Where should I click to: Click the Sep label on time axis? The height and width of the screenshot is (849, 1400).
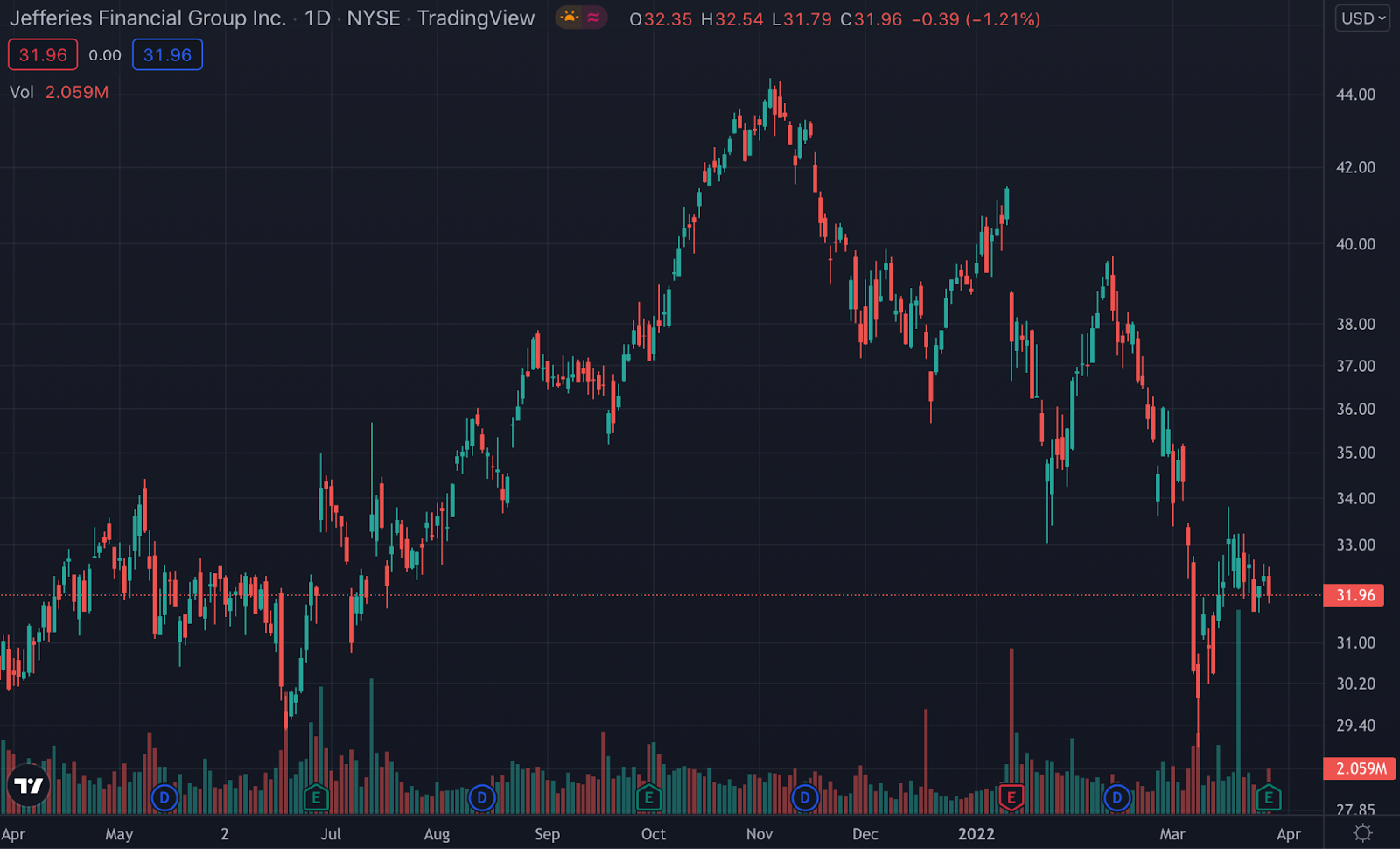pyautogui.click(x=547, y=834)
